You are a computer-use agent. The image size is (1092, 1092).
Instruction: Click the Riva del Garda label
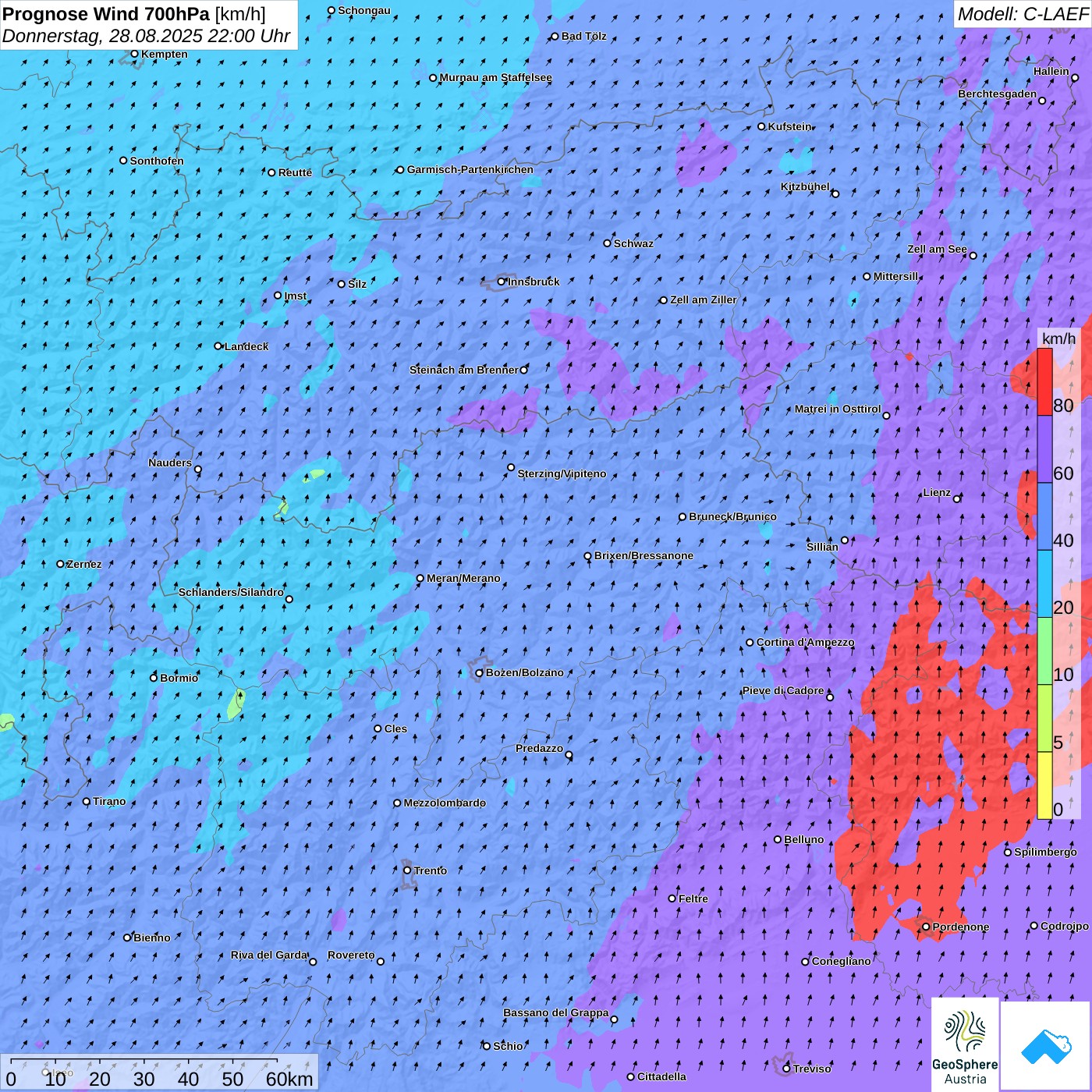click(x=269, y=955)
